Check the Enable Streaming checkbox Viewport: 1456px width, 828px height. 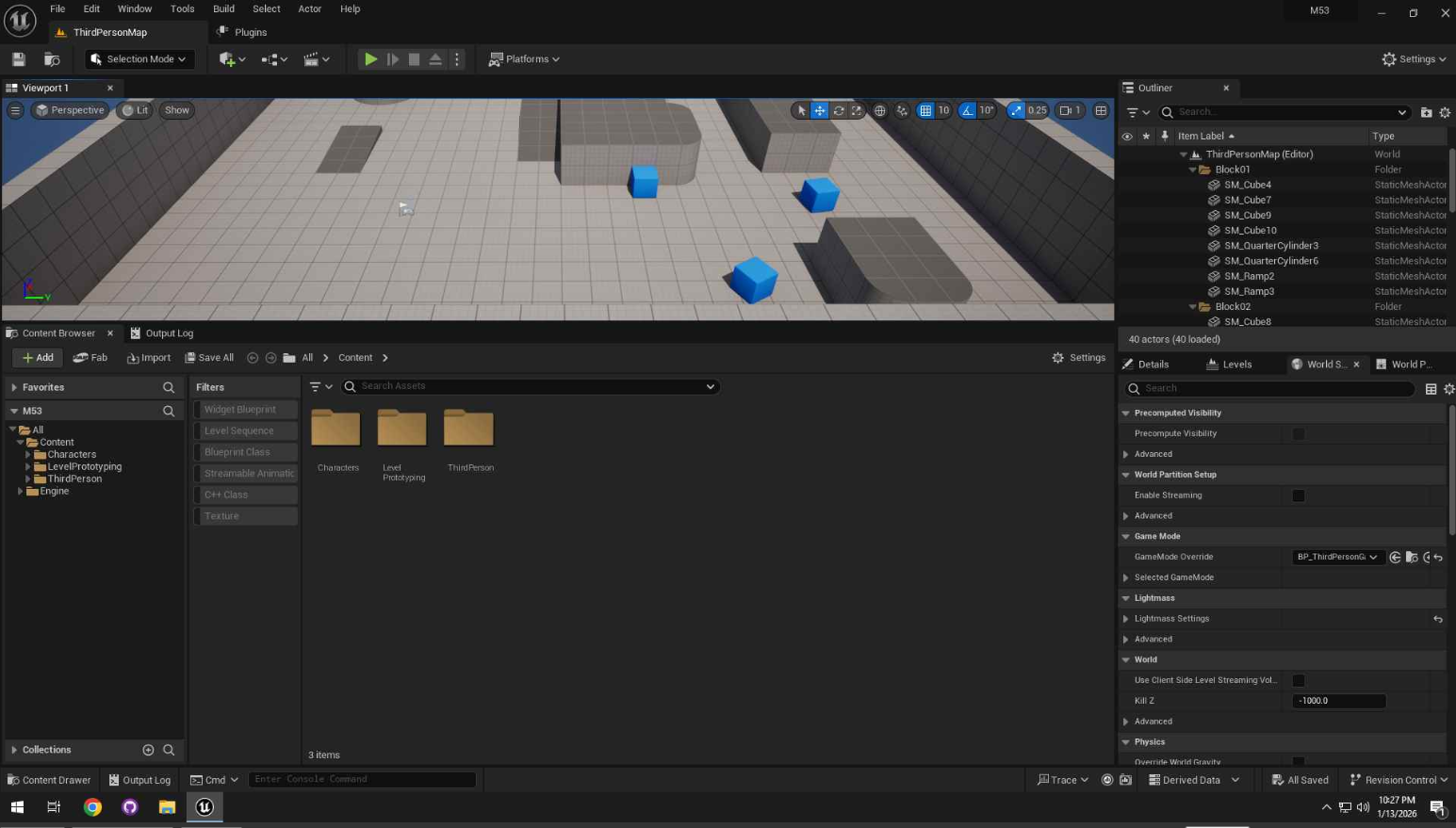coord(1299,495)
